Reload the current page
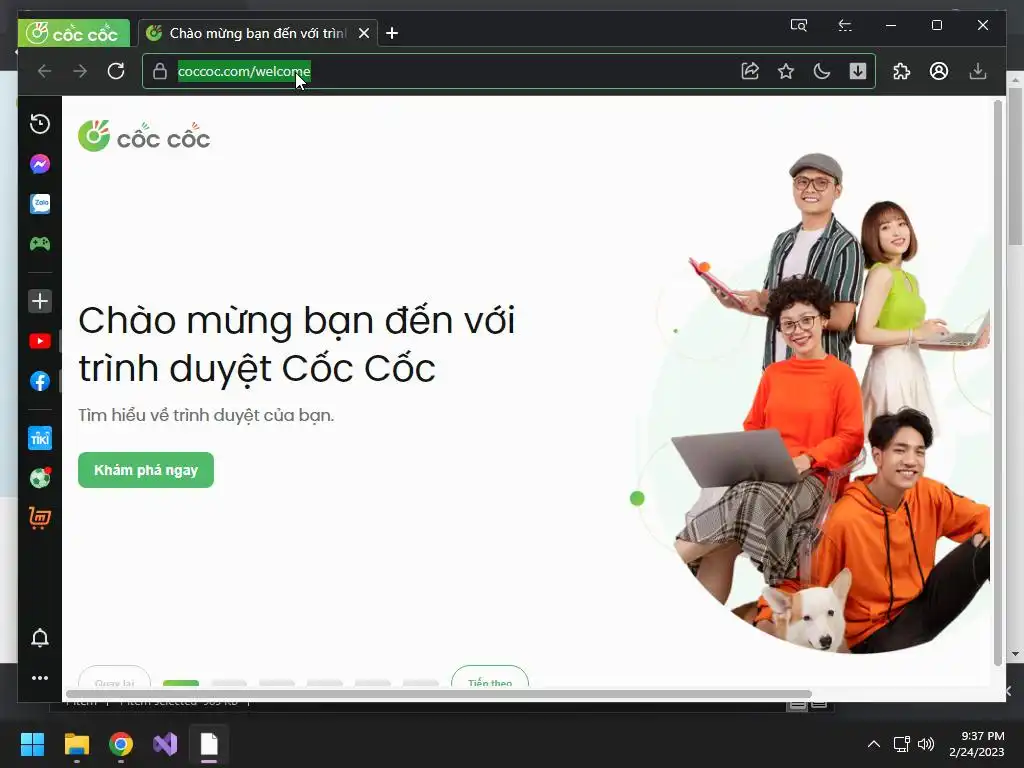 click(x=116, y=71)
